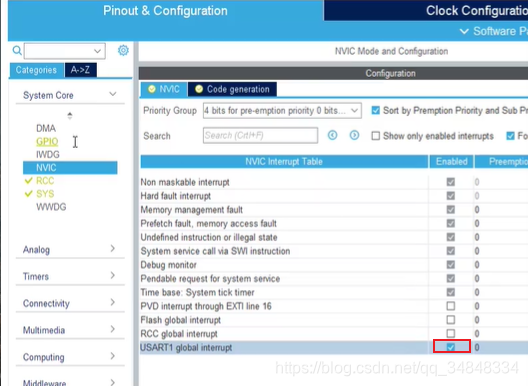This screenshot has height=386, width=528.
Task: Open the Priority Group dropdown
Action: point(282,110)
